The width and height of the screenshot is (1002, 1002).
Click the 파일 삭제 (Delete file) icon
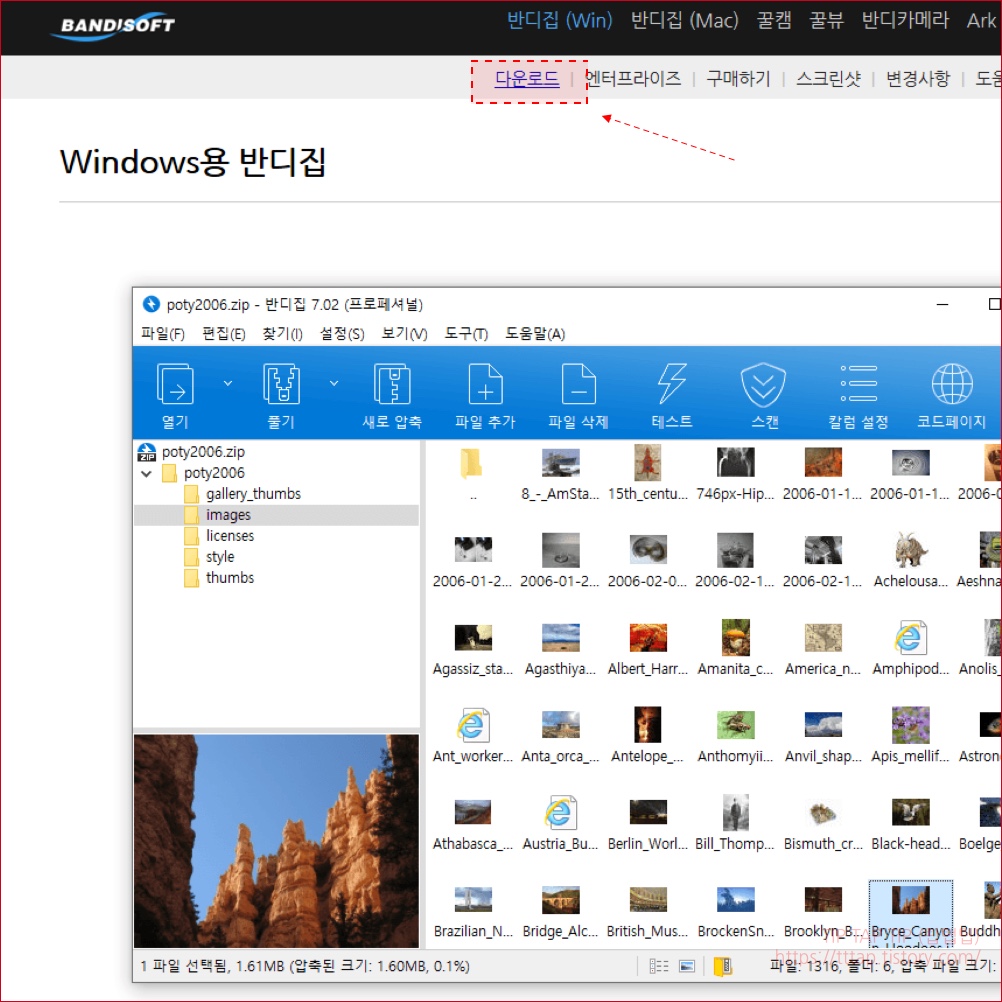pyautogui.click(x=578, y=385)
